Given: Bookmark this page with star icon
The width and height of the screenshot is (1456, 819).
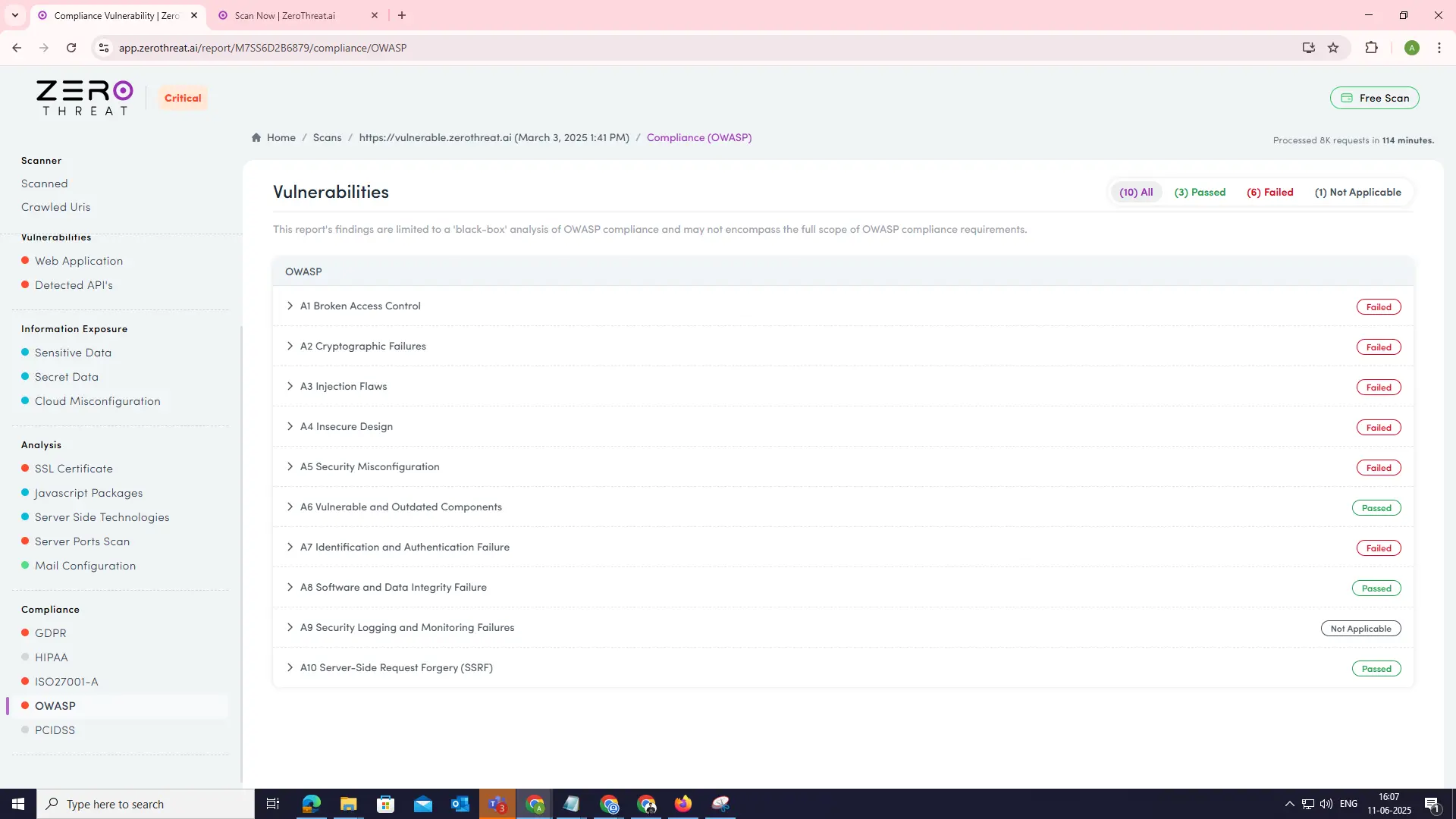Looking at the screenshot, I should click(1333, 48).
